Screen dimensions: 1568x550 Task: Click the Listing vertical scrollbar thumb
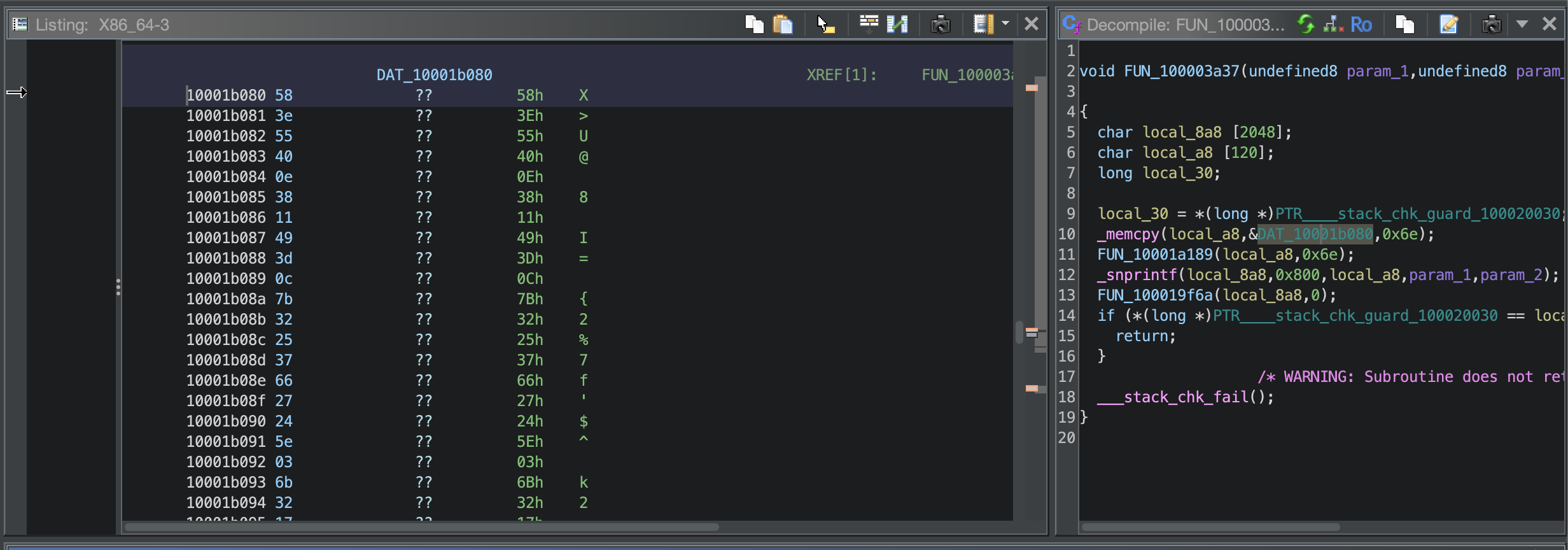coord(1019,332)
